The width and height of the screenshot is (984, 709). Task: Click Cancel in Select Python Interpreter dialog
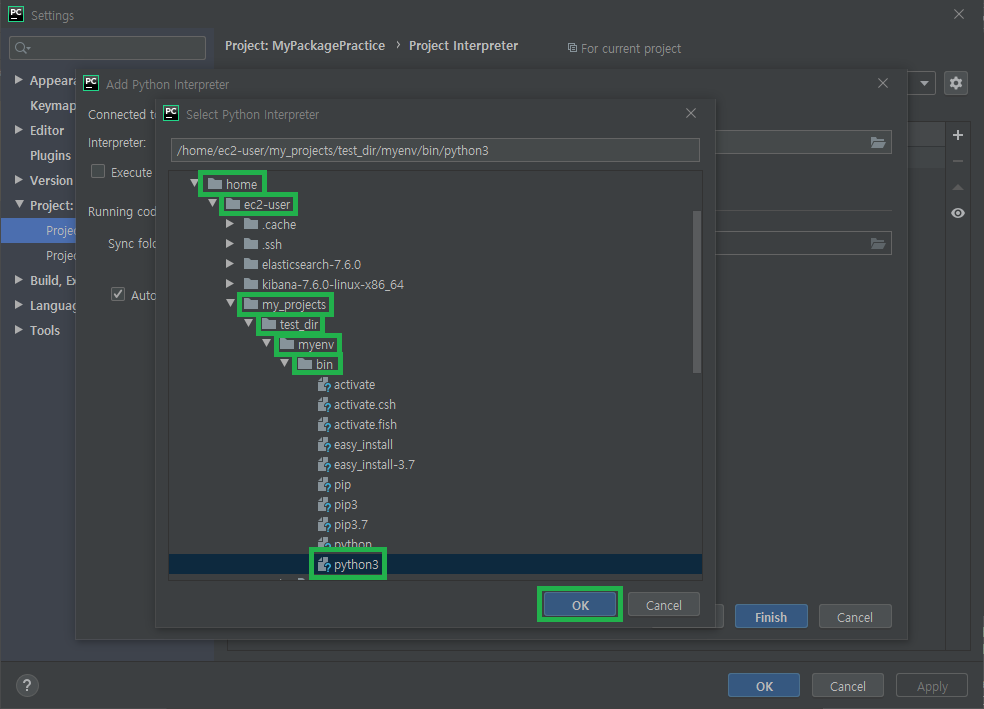pos(664,605)
